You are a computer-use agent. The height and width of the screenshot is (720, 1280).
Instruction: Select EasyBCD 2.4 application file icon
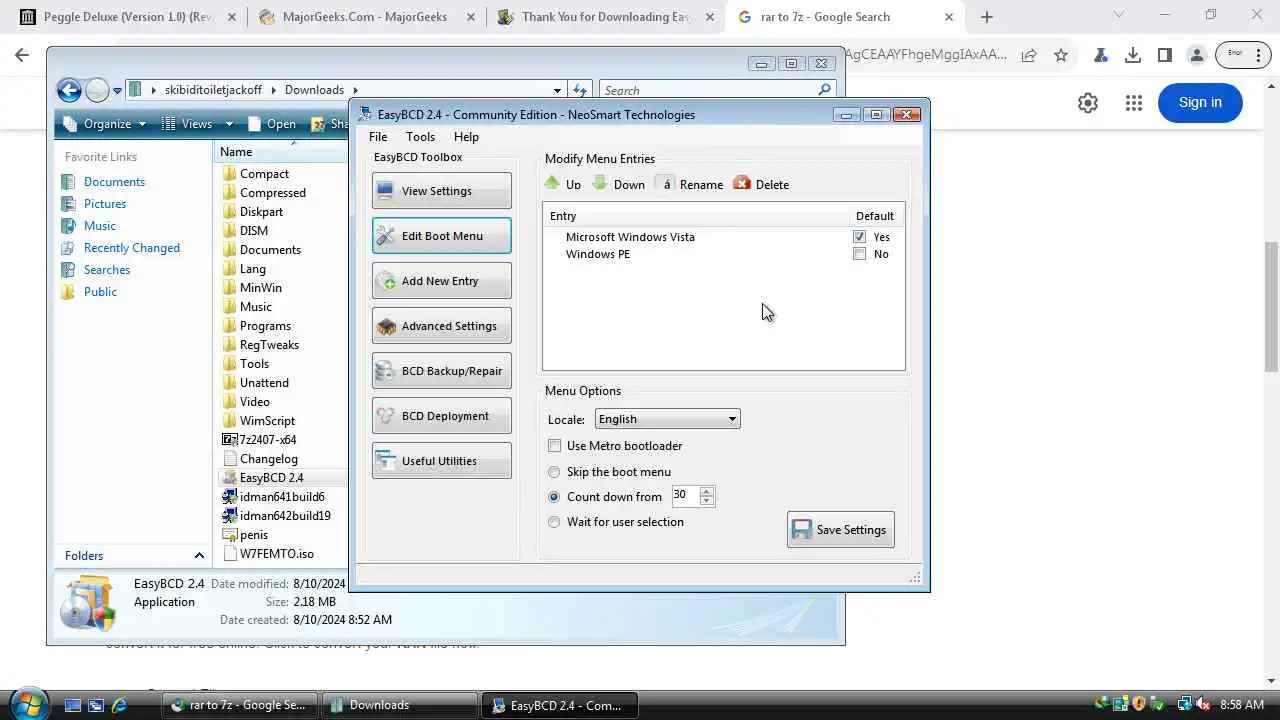point(229,478)
